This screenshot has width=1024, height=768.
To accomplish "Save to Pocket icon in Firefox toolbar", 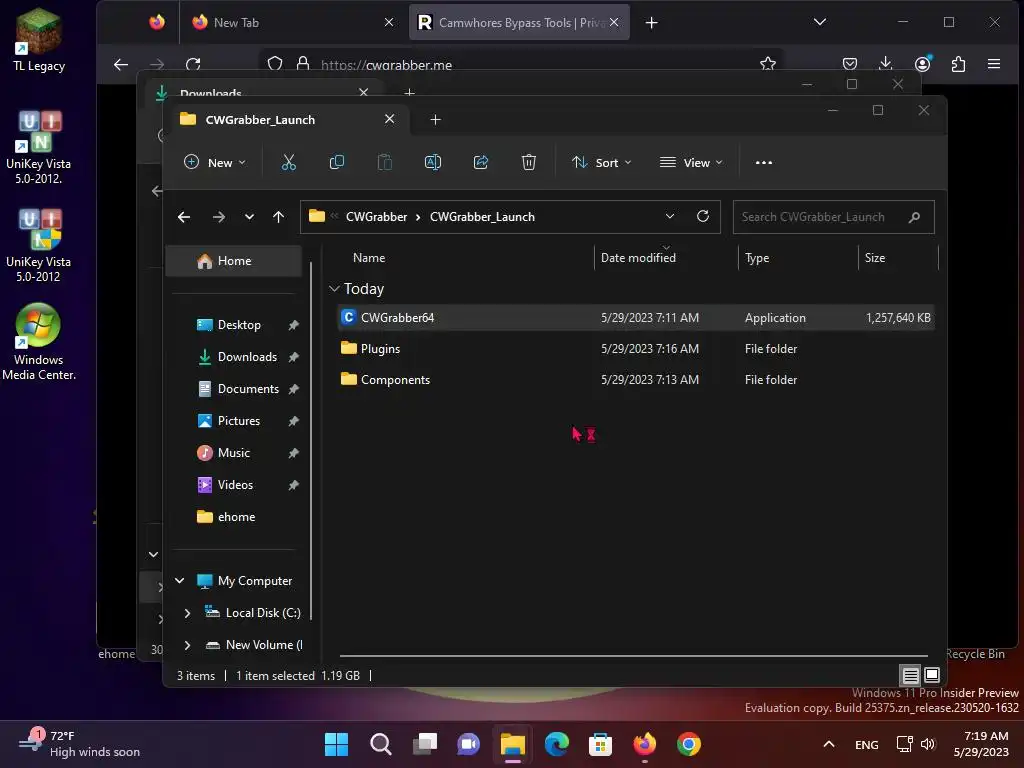I will (x=850, y=64).
